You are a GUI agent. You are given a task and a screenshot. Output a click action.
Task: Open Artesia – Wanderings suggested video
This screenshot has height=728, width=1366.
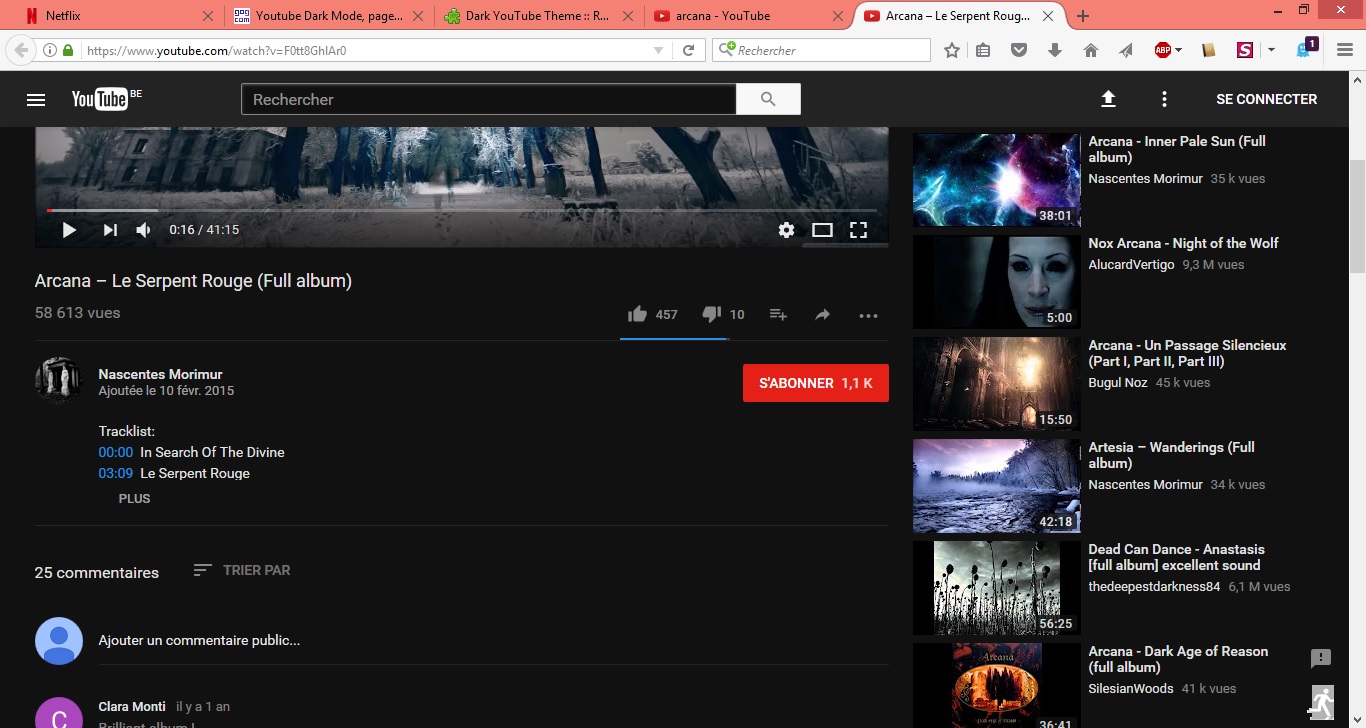[x=1171, y=455]
